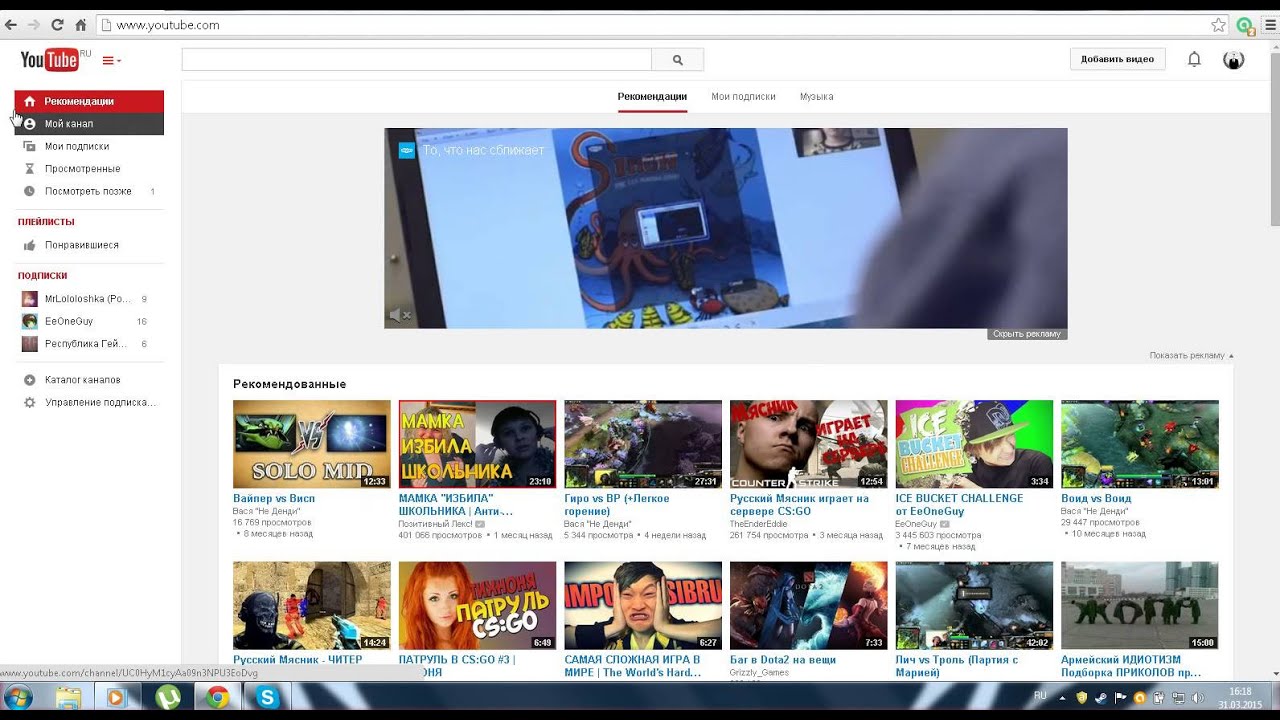Open Мои подписки in the sidebar
This screenshot has height=720, width=1280.
tap(77, 146)
